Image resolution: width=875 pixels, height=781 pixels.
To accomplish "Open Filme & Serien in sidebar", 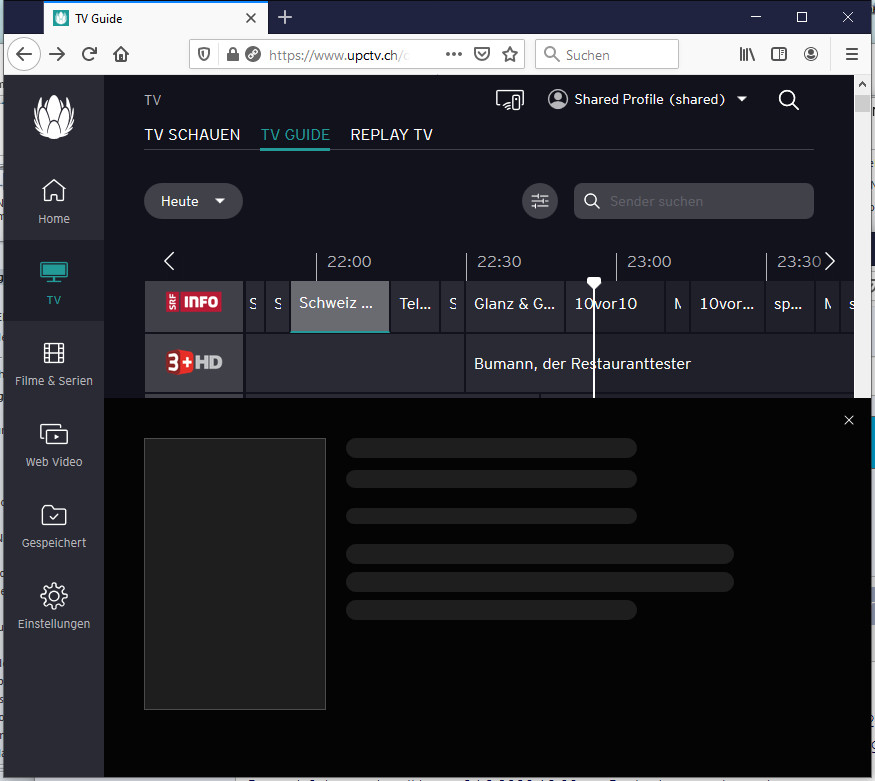I will coord(54,363).
